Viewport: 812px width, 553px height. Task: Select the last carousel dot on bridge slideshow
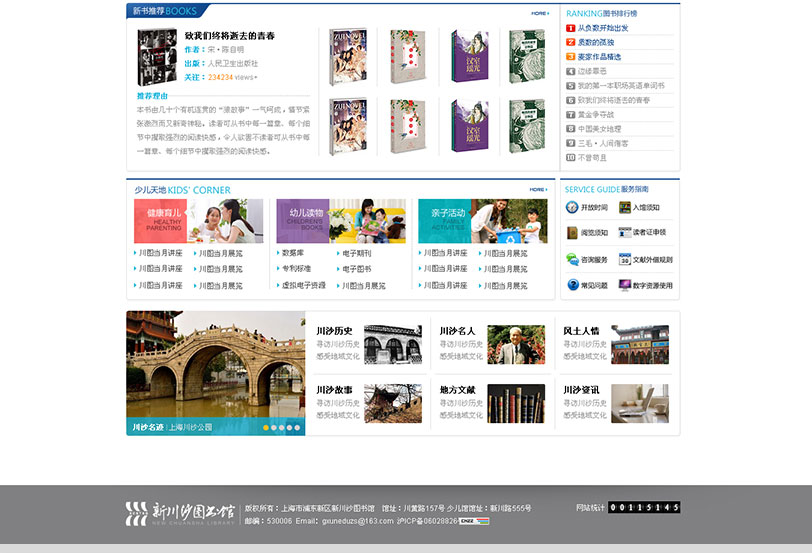coord(298,427)
